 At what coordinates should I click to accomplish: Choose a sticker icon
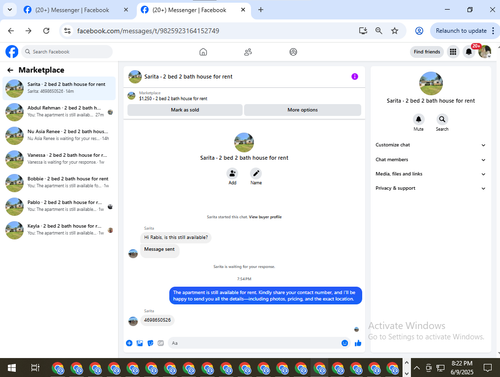(150, 343)
